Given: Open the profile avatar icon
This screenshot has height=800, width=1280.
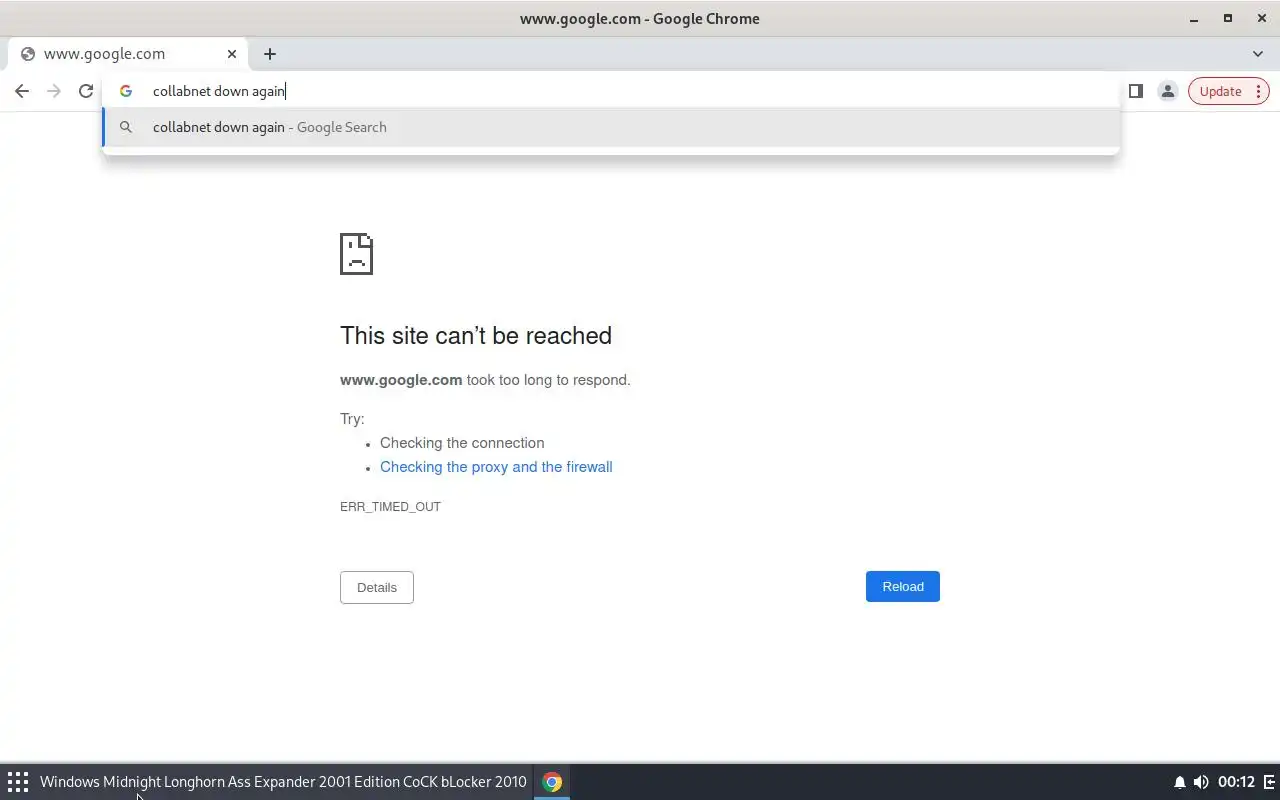Looking at the screenshot, I should coord(1167,91).
